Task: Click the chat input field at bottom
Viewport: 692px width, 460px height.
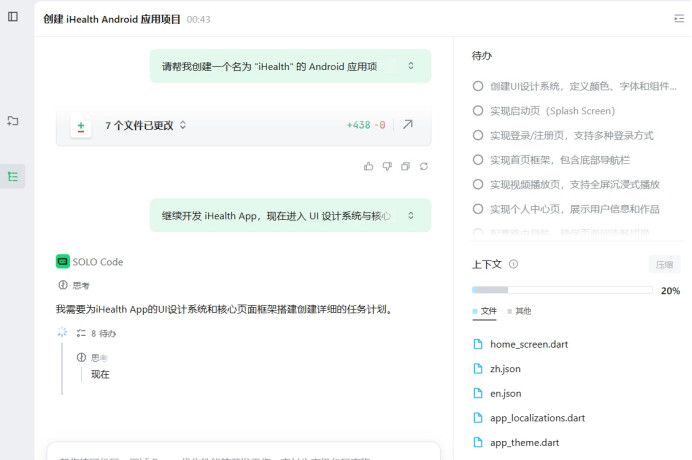Action: coord(244,451)
